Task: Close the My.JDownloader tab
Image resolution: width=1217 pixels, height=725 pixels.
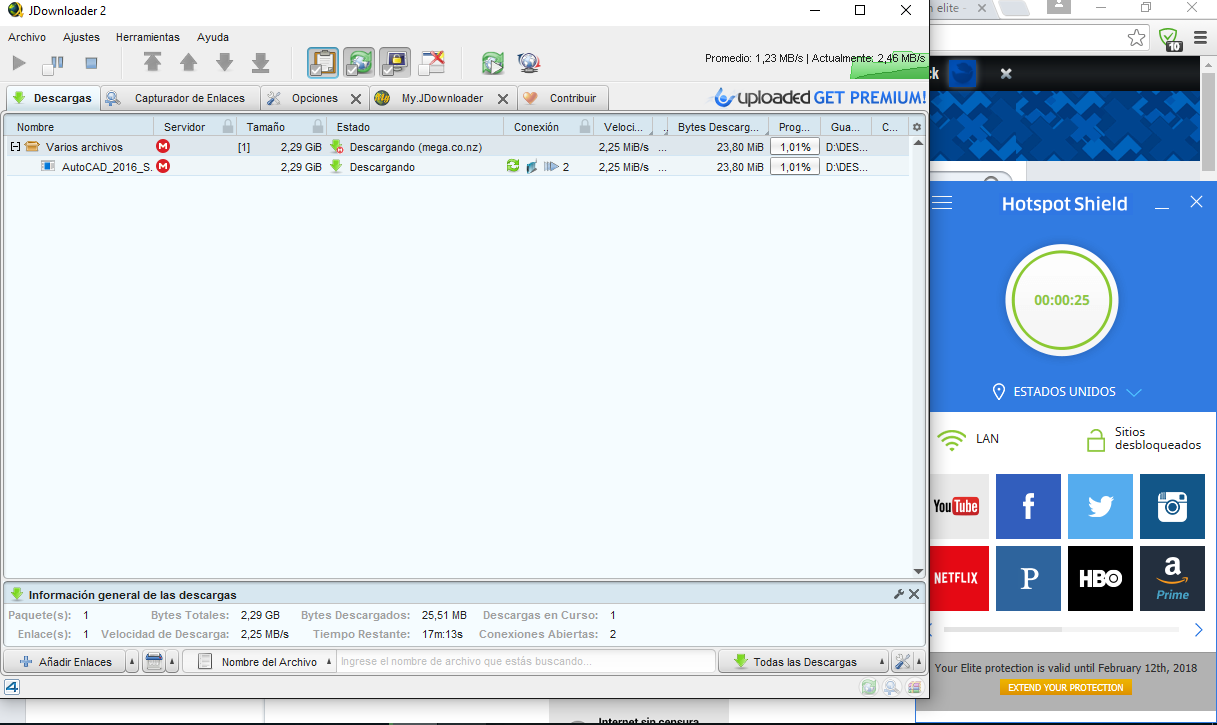Action: [502, 99]
